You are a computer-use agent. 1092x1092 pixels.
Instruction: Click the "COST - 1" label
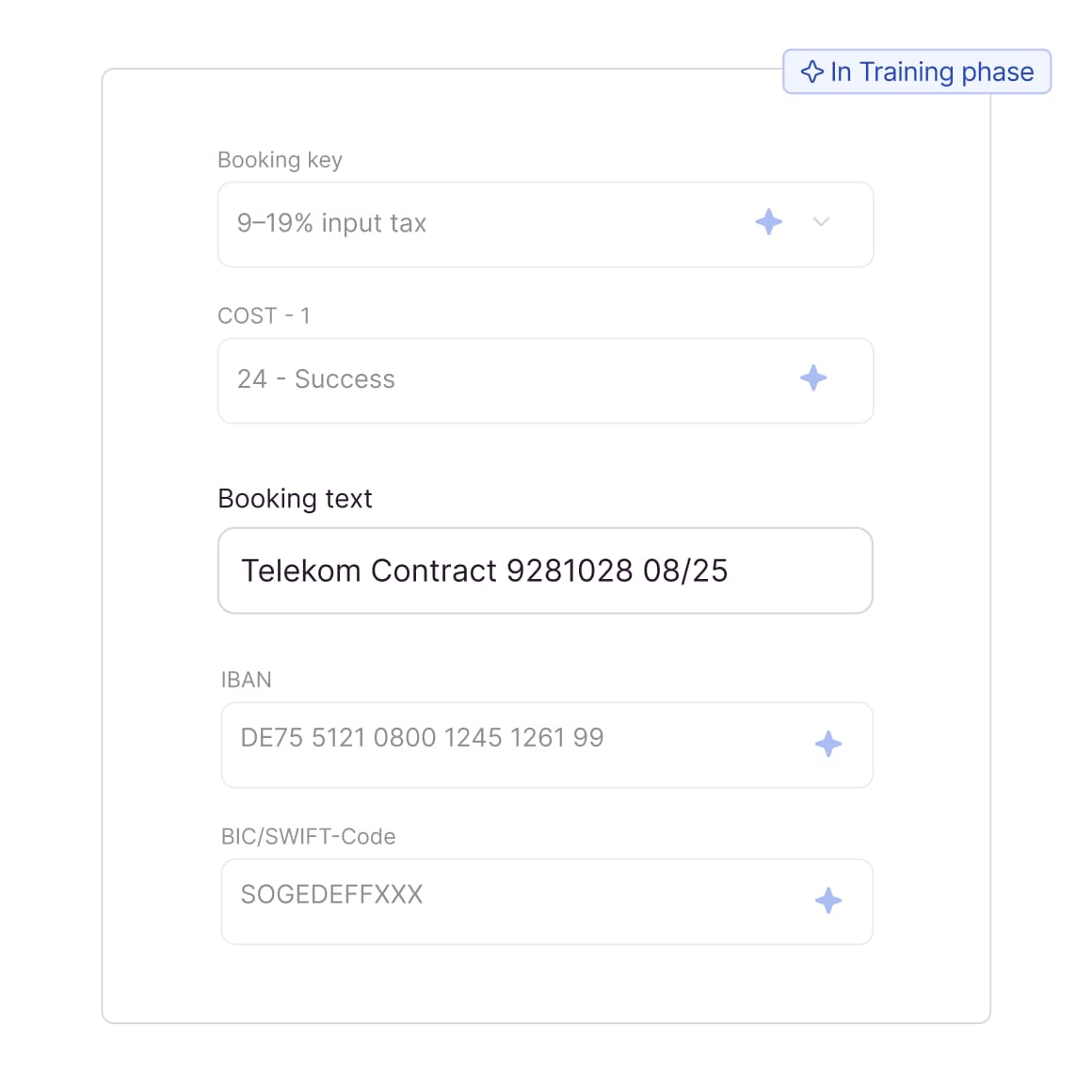(264, 316)
